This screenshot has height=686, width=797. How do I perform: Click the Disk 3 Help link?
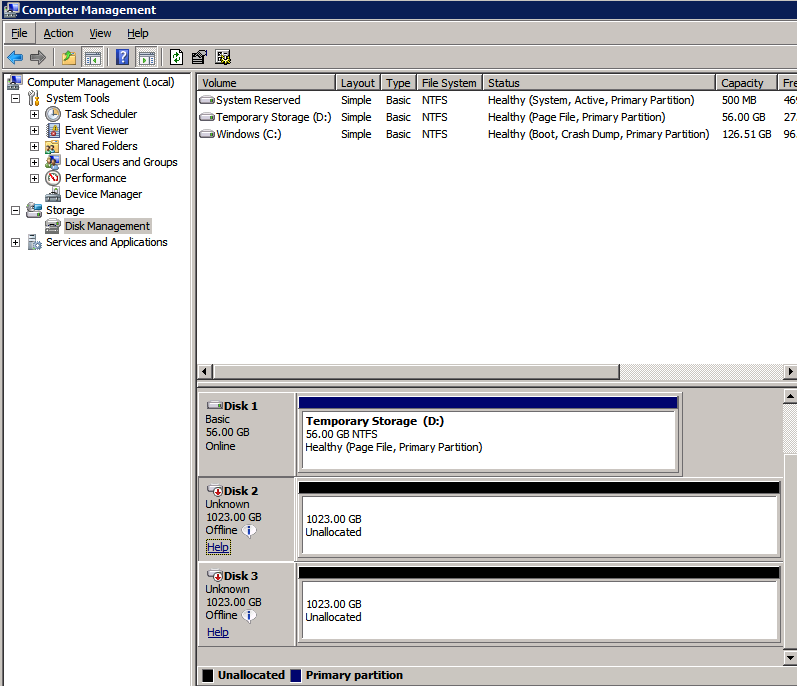[x=218, y=632]
